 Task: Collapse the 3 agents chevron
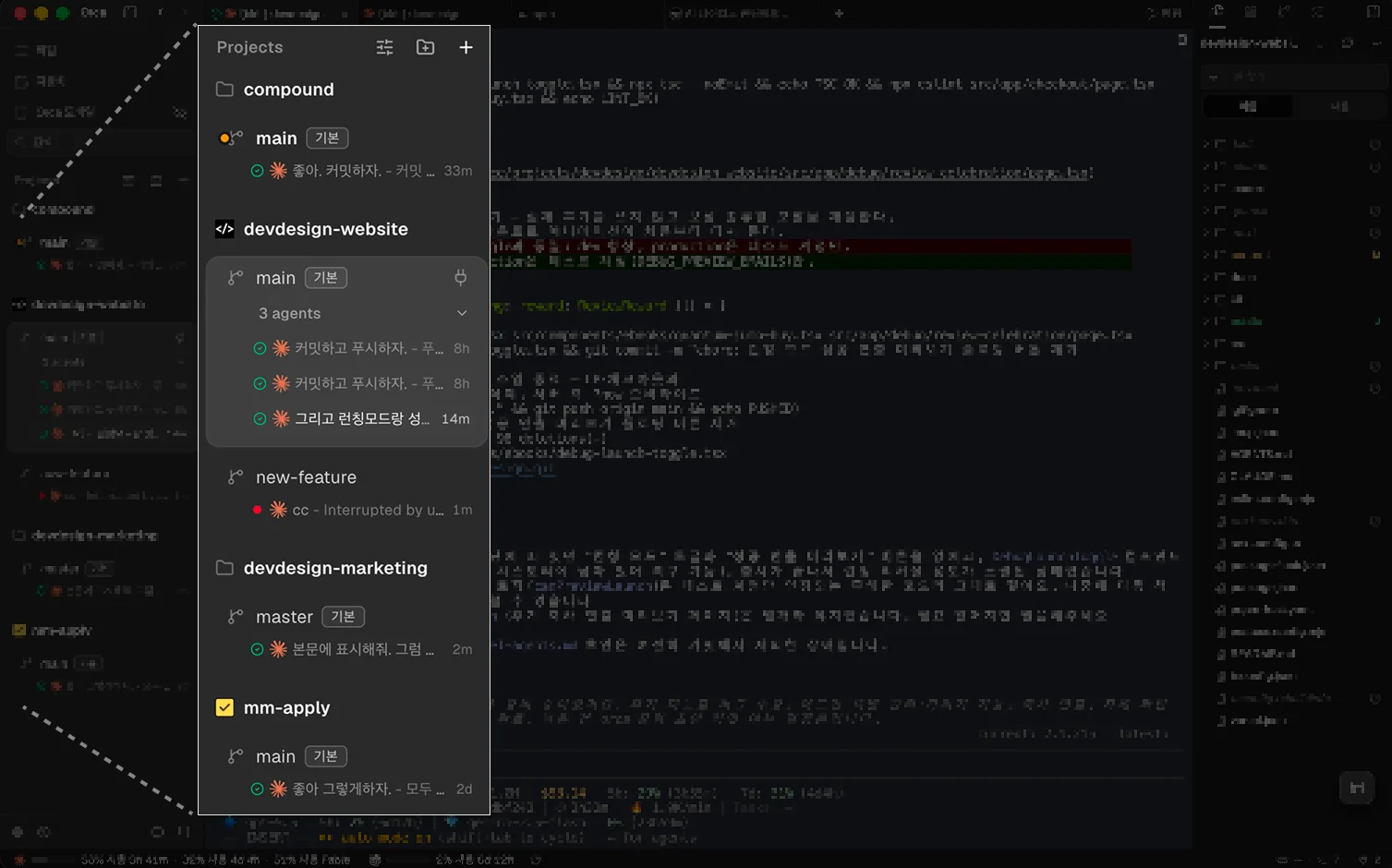(462, 313)
